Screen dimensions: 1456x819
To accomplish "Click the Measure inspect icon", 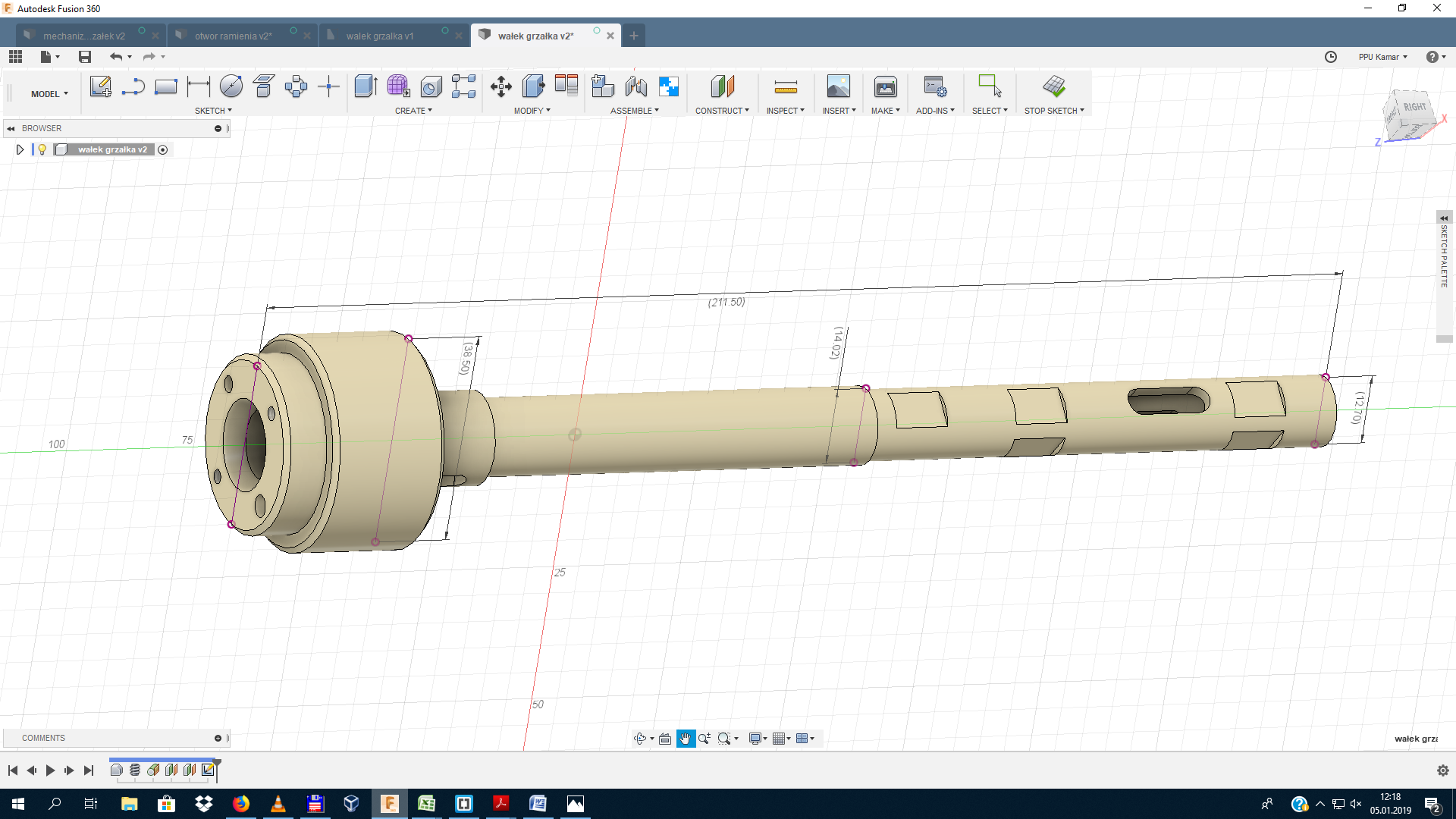I will [786, 87].
